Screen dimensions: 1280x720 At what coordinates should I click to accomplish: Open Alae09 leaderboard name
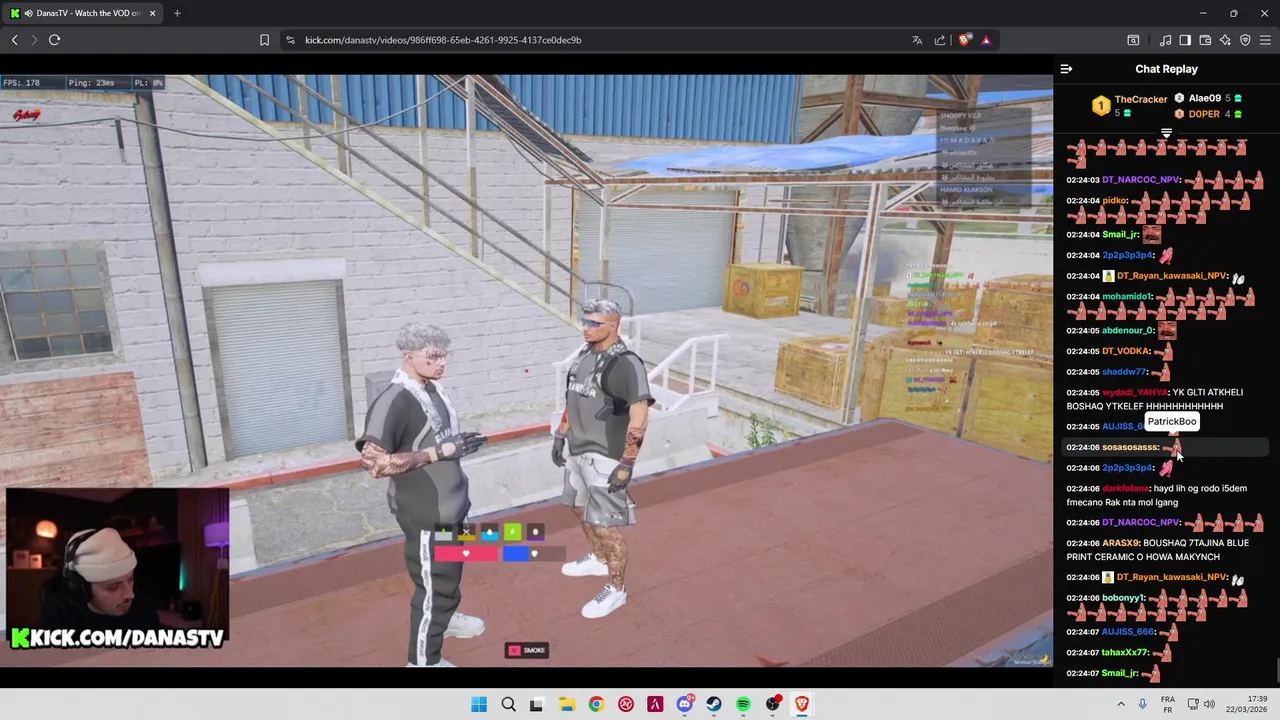(x=1204, y=98)
